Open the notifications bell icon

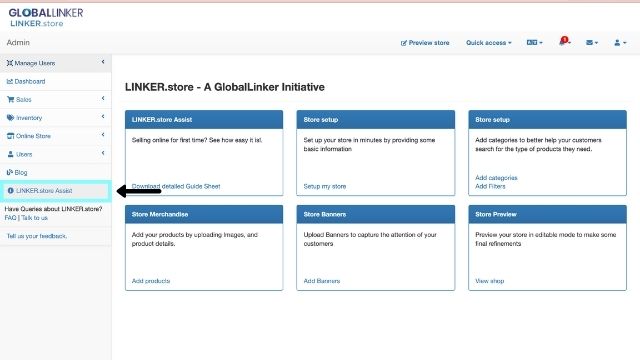coord(564,41)
